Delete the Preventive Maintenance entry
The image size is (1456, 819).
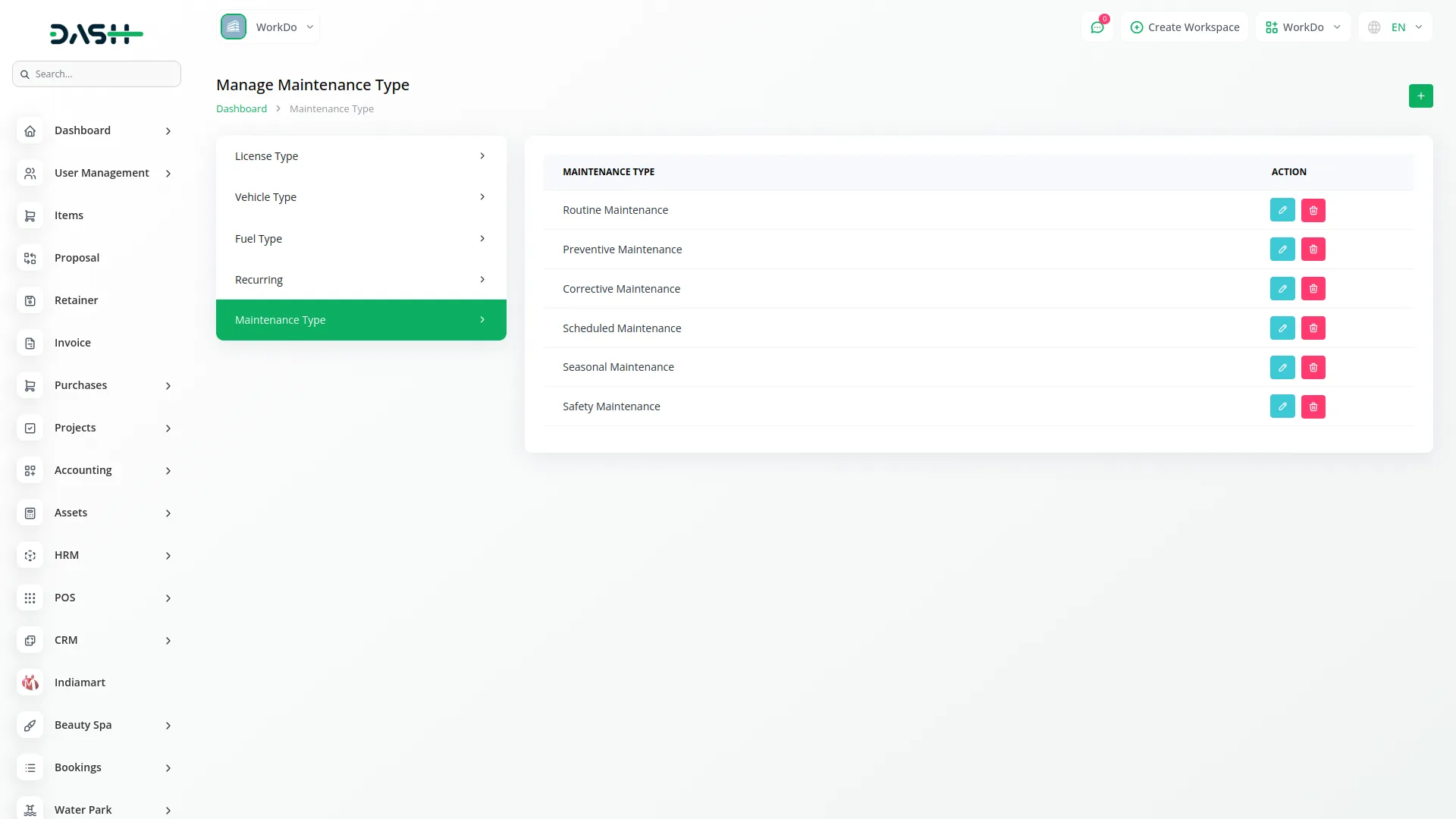1313,249
